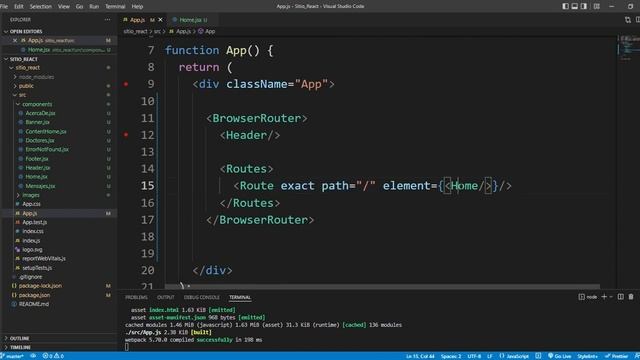The height and width of the screenshot is (360, 640).
Task: Open package-lock.json file
Action: coord(40,286)
